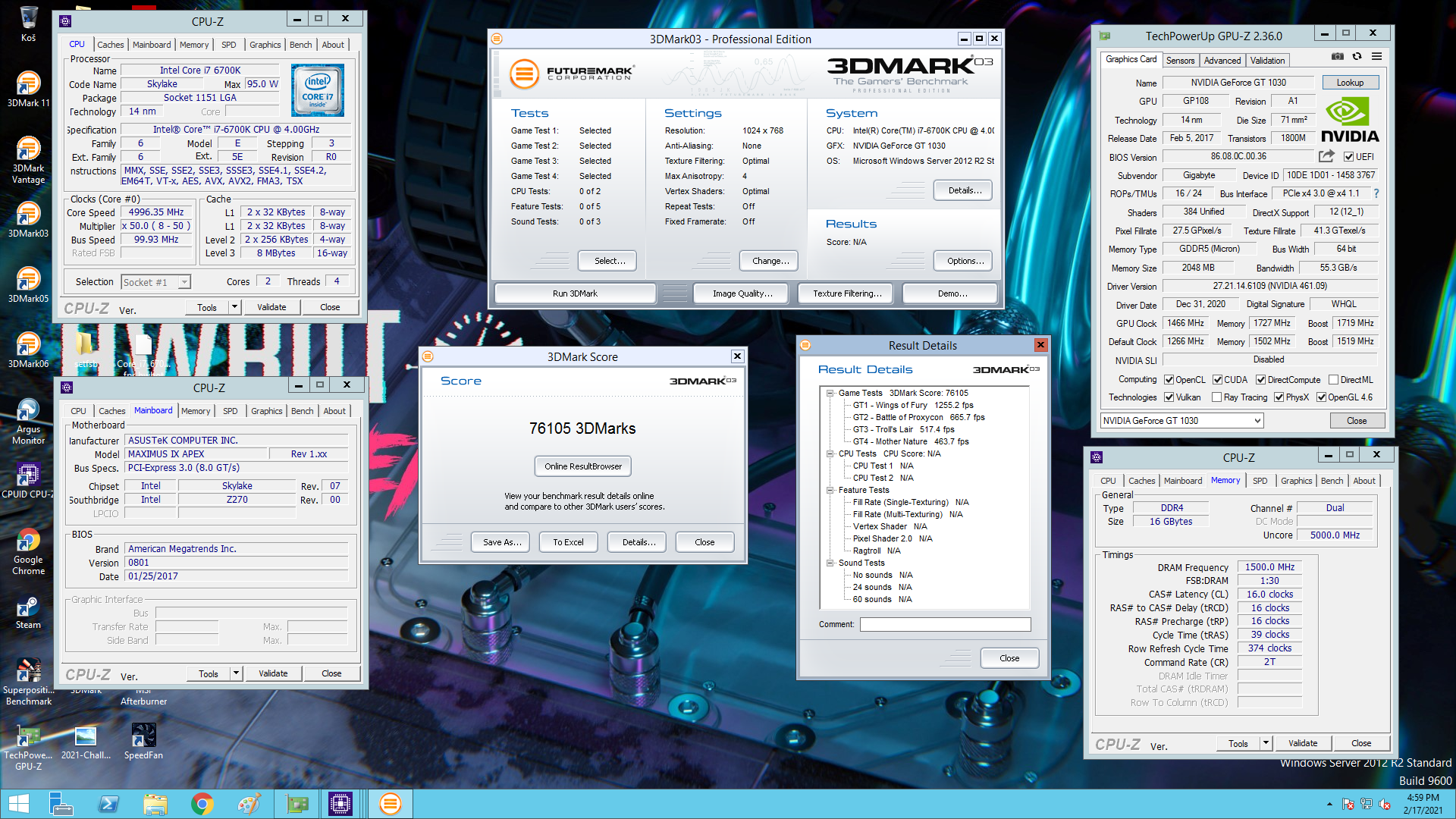Click the Run 3DMark button

tap(575, 293)
